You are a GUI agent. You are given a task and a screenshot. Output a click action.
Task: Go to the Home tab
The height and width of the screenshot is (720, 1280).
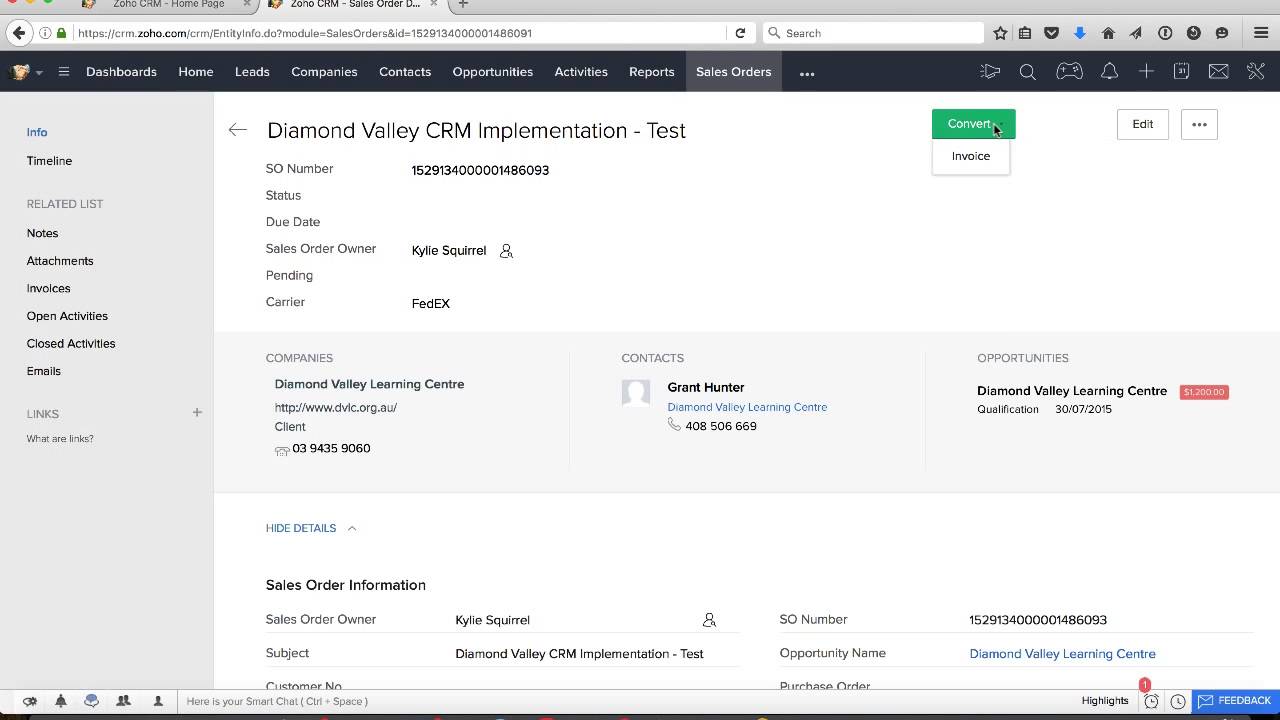coord(196,72)
